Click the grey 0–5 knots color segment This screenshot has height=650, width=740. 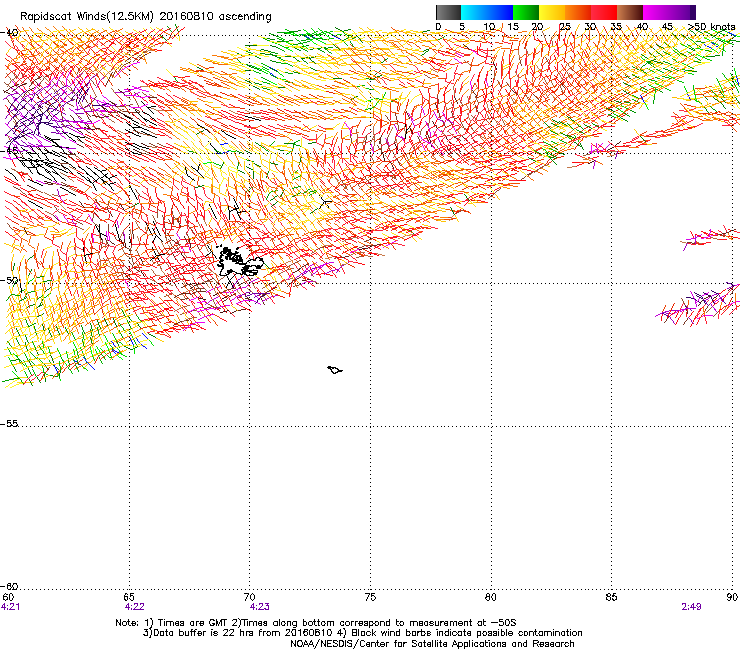coord(448,12)
